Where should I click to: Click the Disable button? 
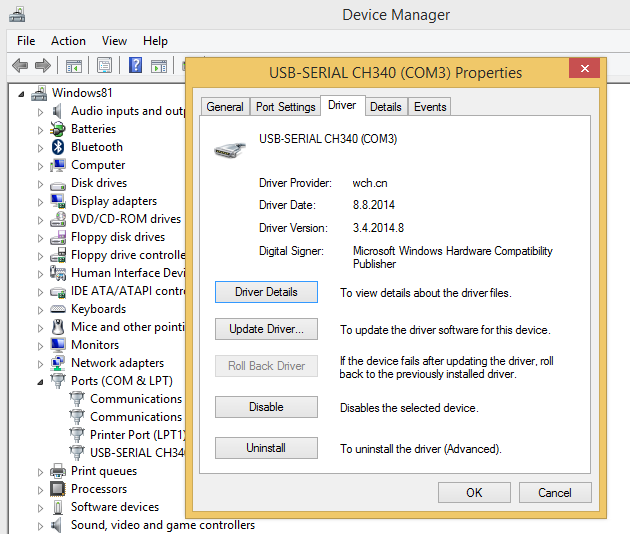[x=266, y=407]
